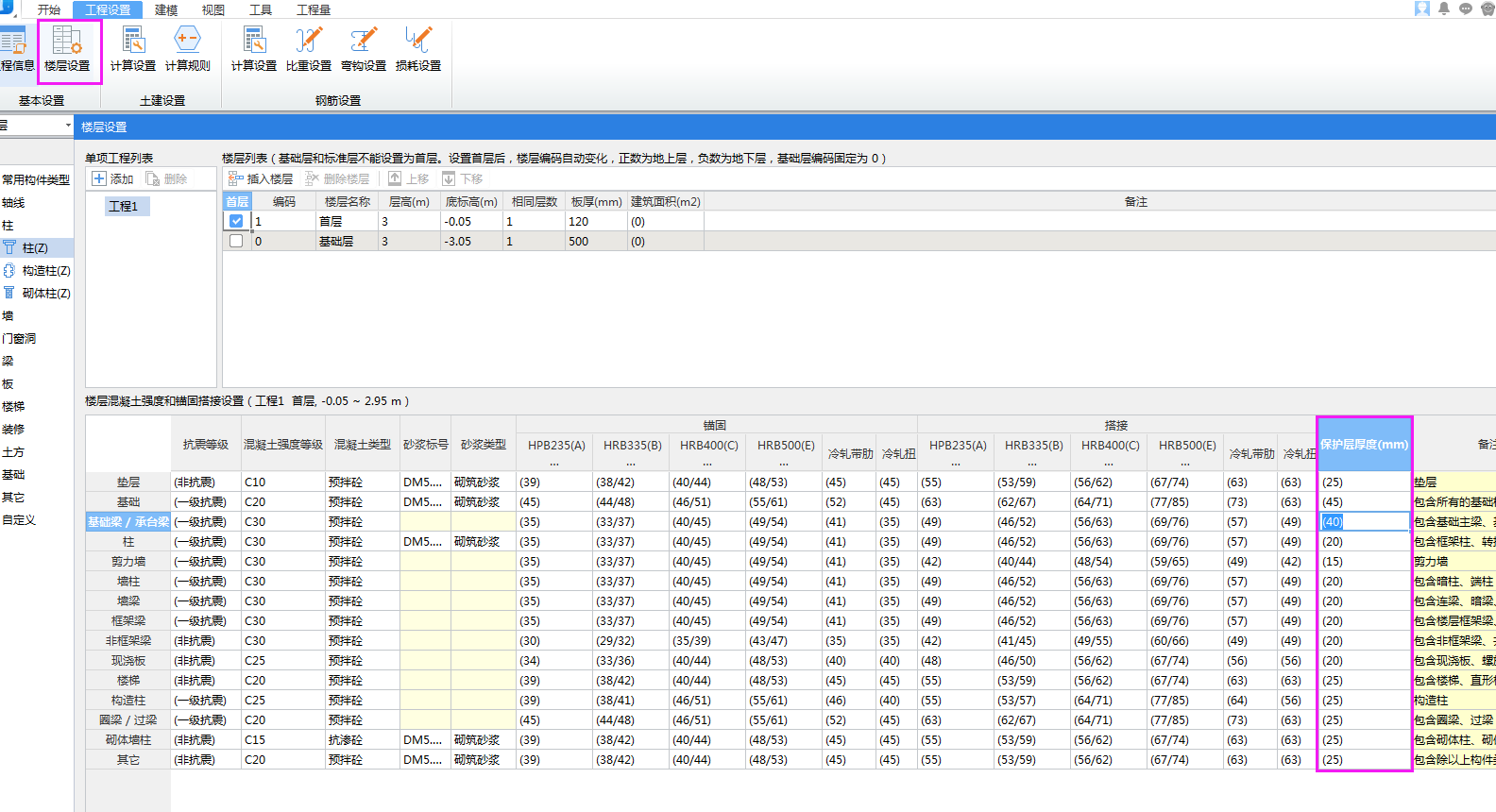Switch to 开始 ribbon tab
The width and height of the screenshot is (1496, 812).
pos(49,9)
